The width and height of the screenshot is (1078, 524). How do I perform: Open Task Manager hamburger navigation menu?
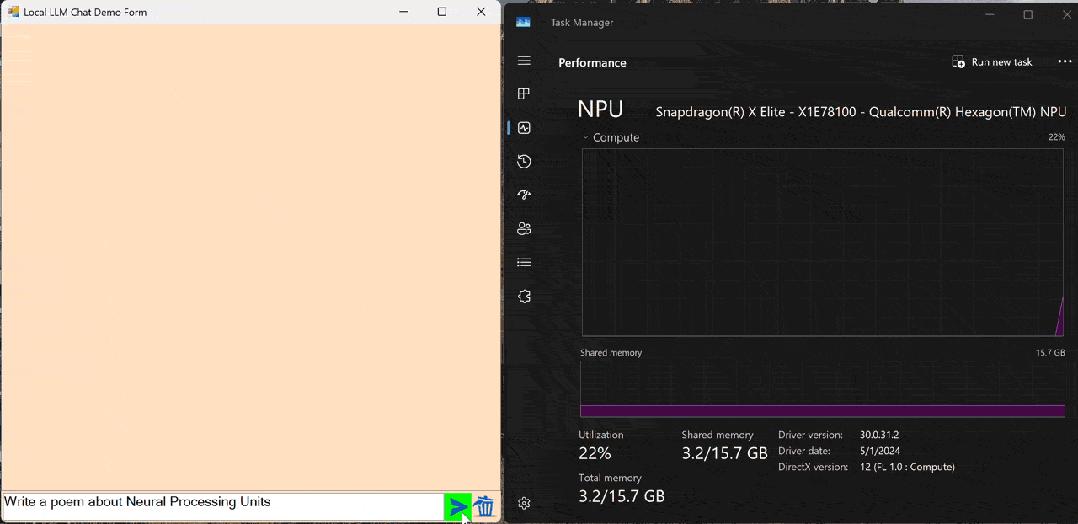(524, 61)
